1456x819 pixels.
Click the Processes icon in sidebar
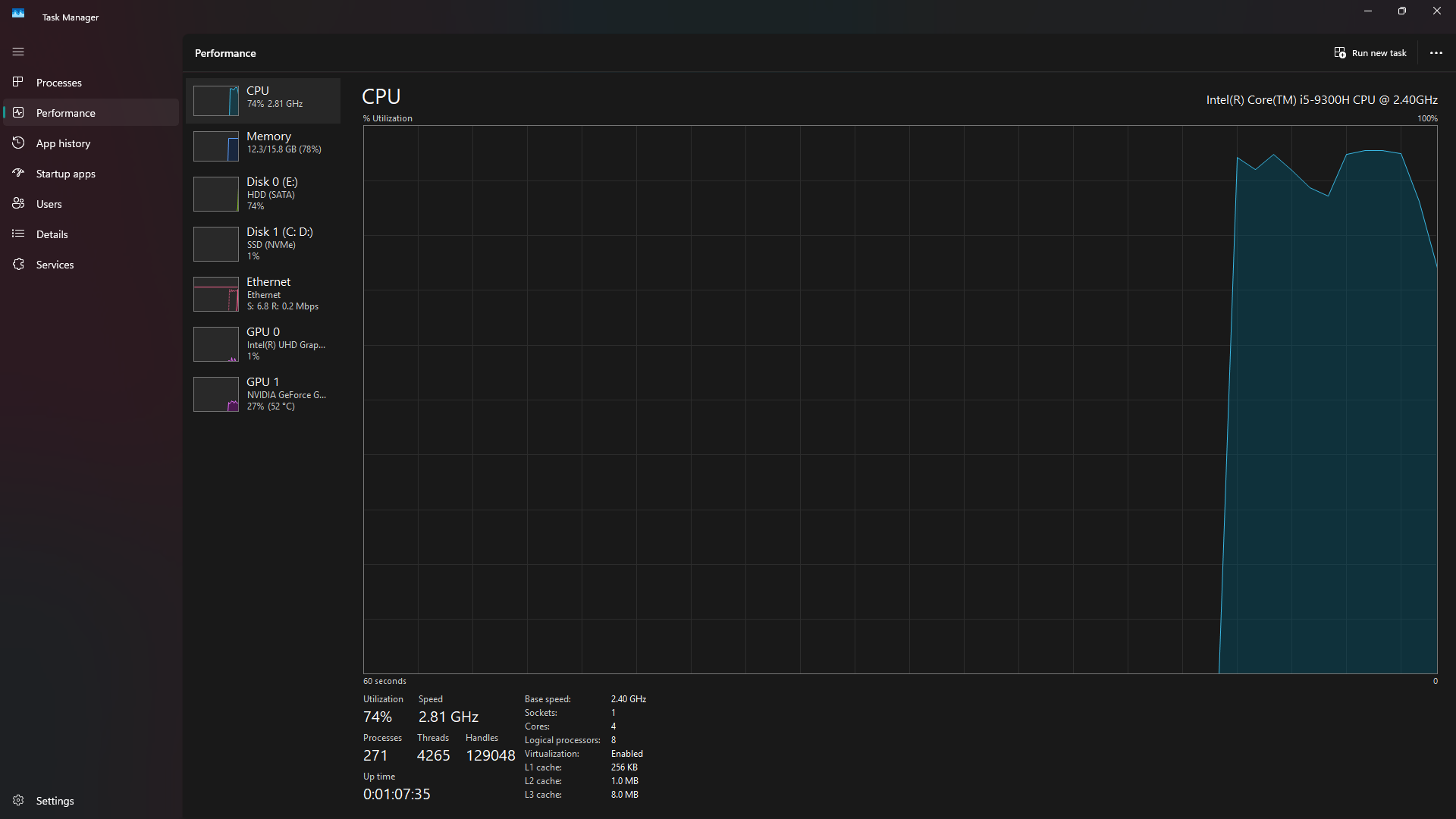[18, 82]
